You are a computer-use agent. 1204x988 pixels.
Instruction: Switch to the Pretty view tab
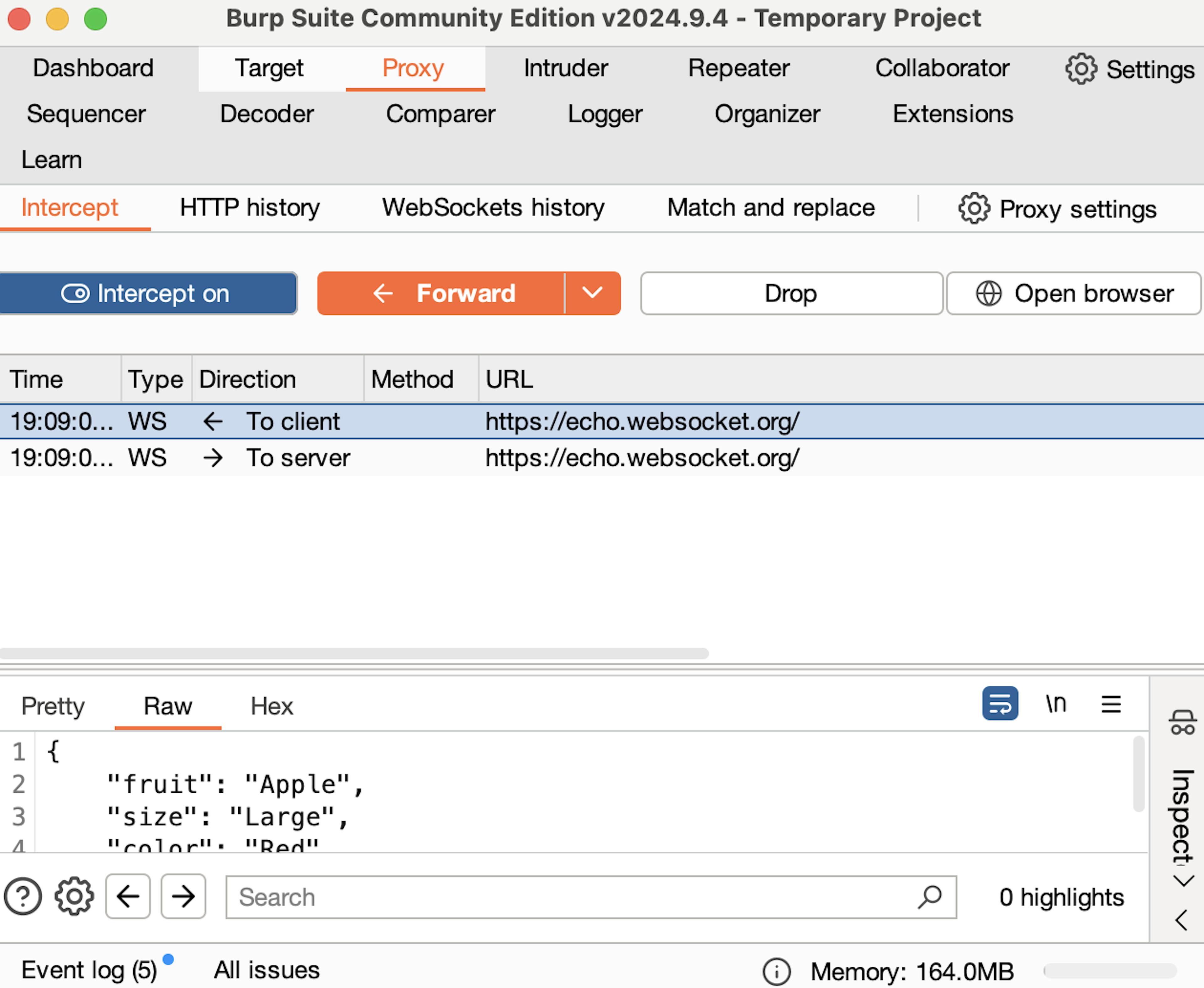coord(53,706)
